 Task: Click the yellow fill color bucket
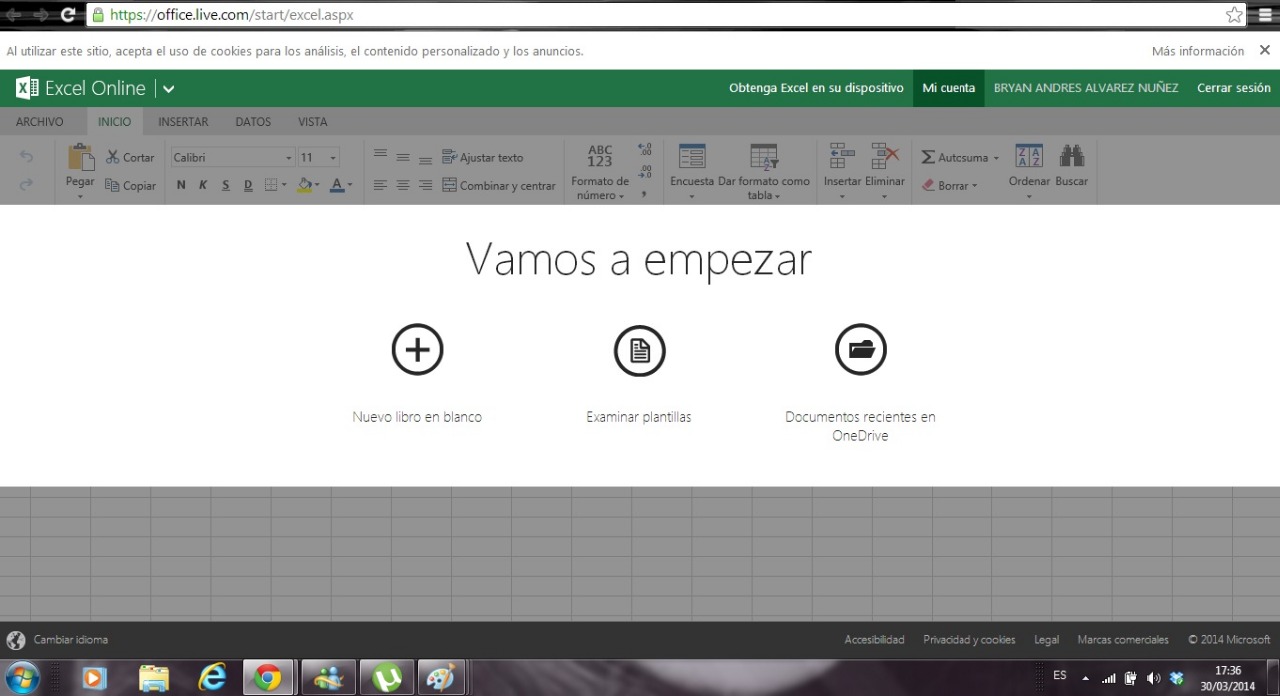pos(305,185)
